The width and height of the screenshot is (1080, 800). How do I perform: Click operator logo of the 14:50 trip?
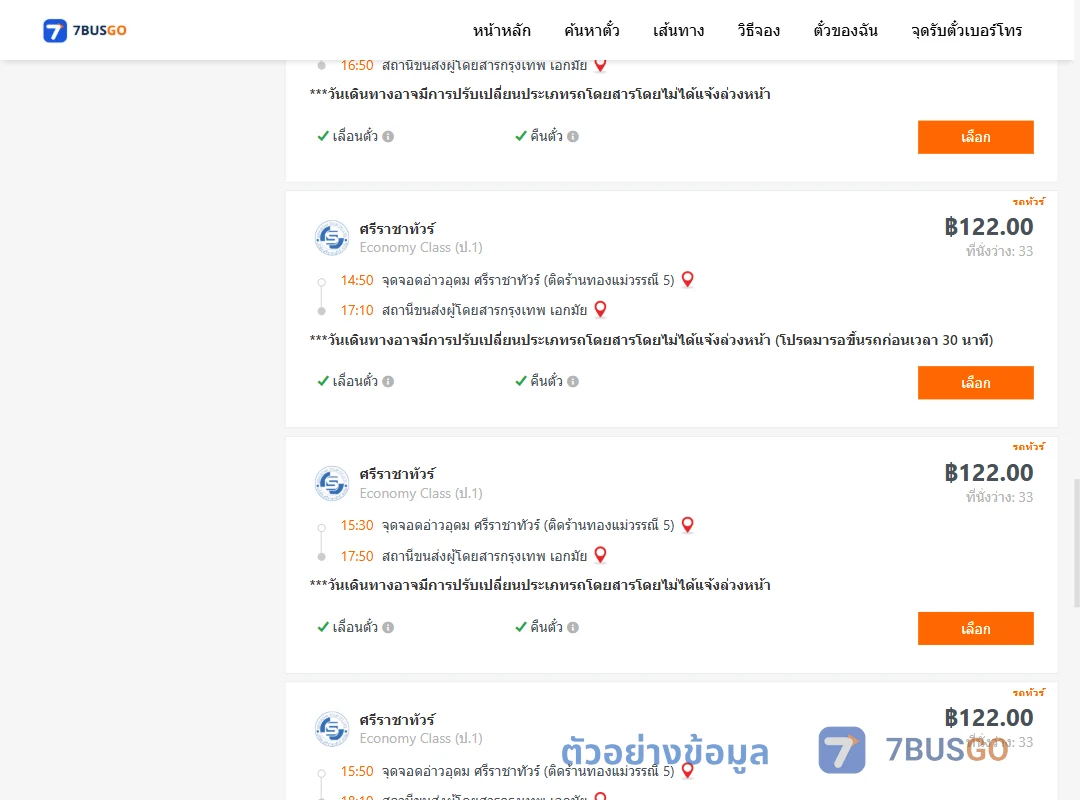(332, 238)
